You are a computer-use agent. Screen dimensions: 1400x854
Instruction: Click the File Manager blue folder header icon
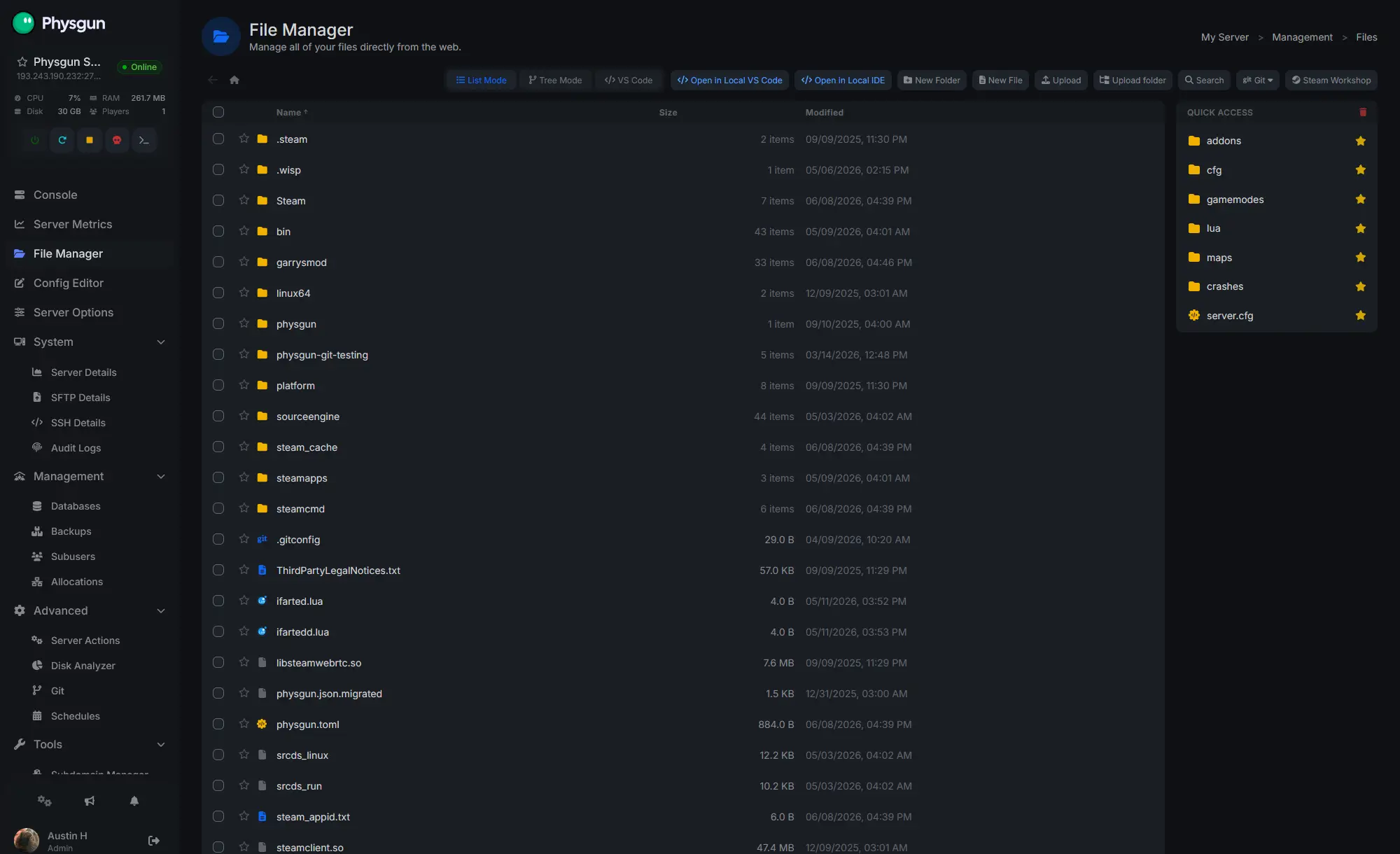tap(221, 36)
